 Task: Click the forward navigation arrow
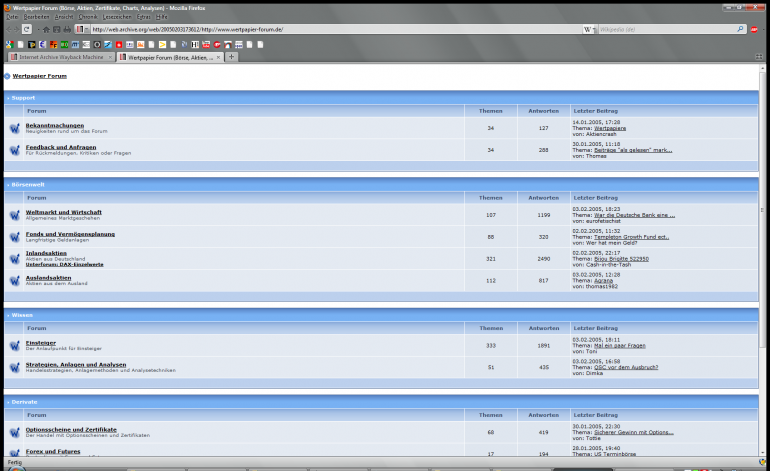(16, 29)
